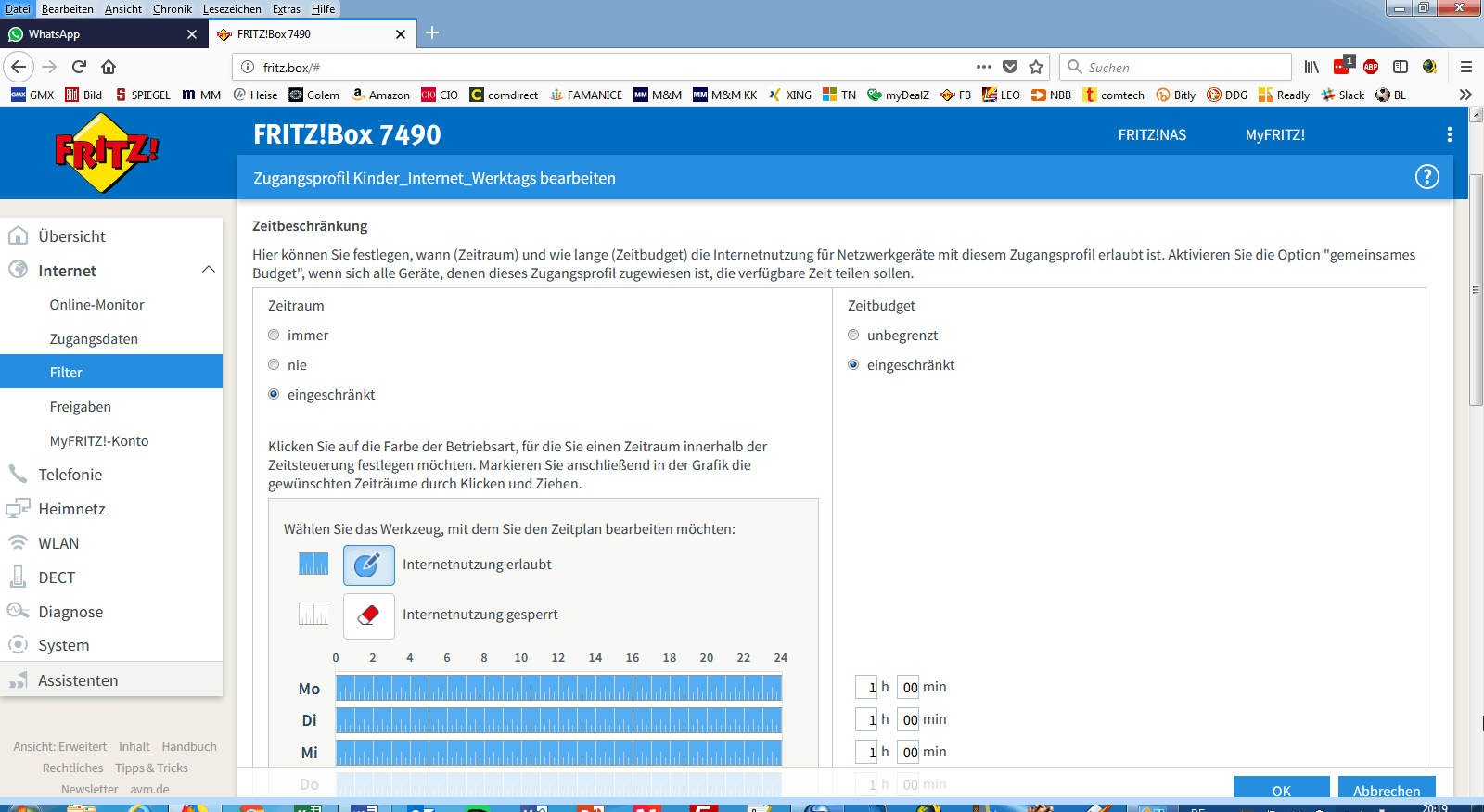
Task: Open the Rechtliches link
Action: coord(72,768)
